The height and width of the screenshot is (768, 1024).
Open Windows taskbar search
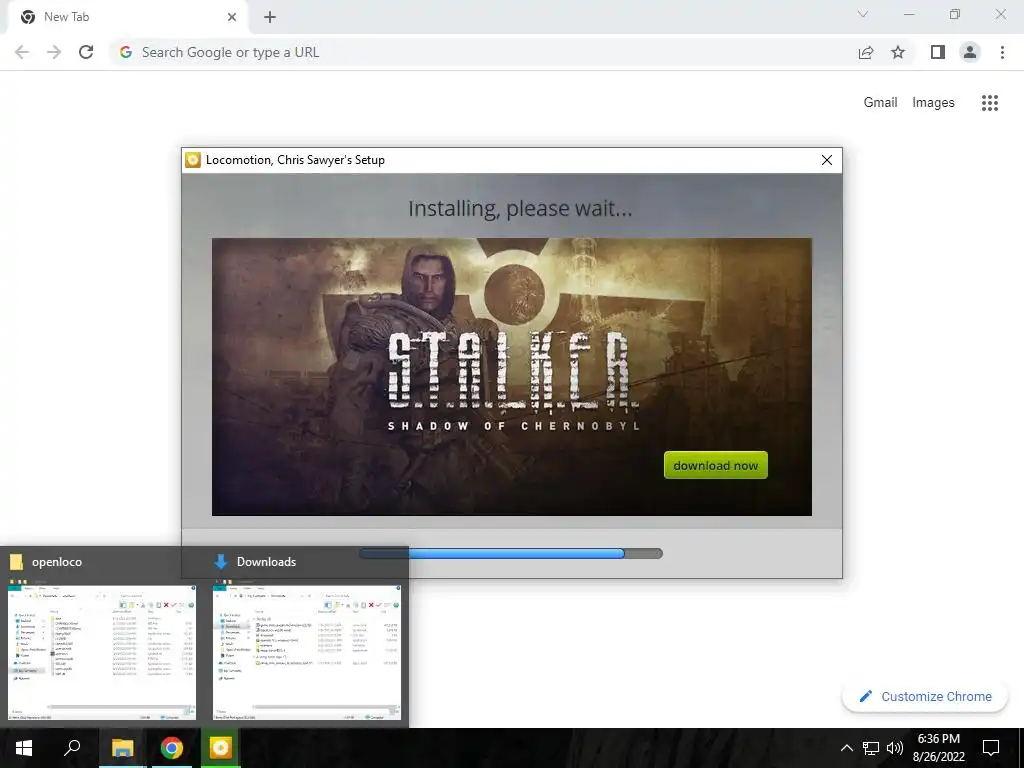click(72, 748)
